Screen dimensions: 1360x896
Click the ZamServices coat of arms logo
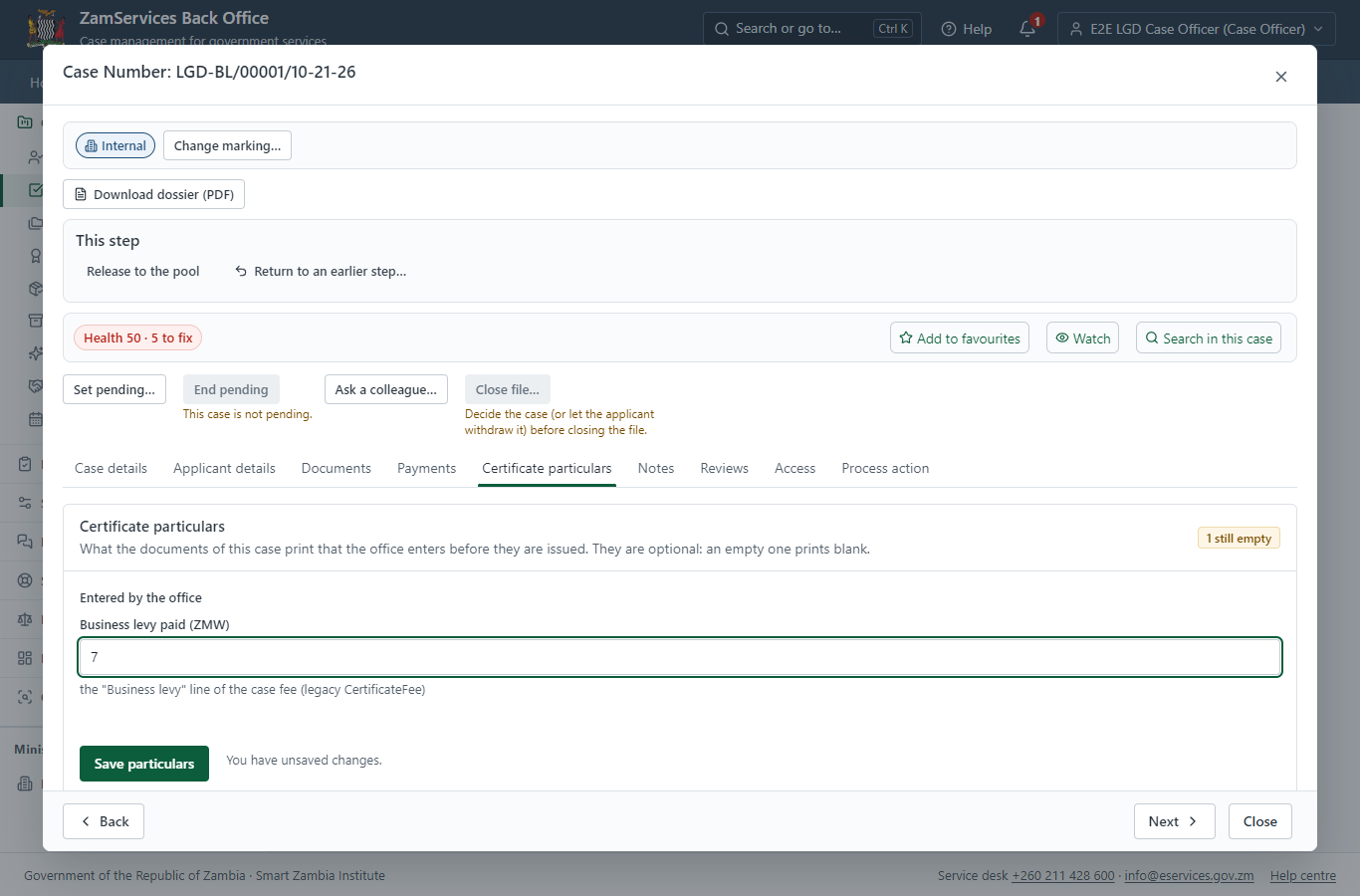46,28
